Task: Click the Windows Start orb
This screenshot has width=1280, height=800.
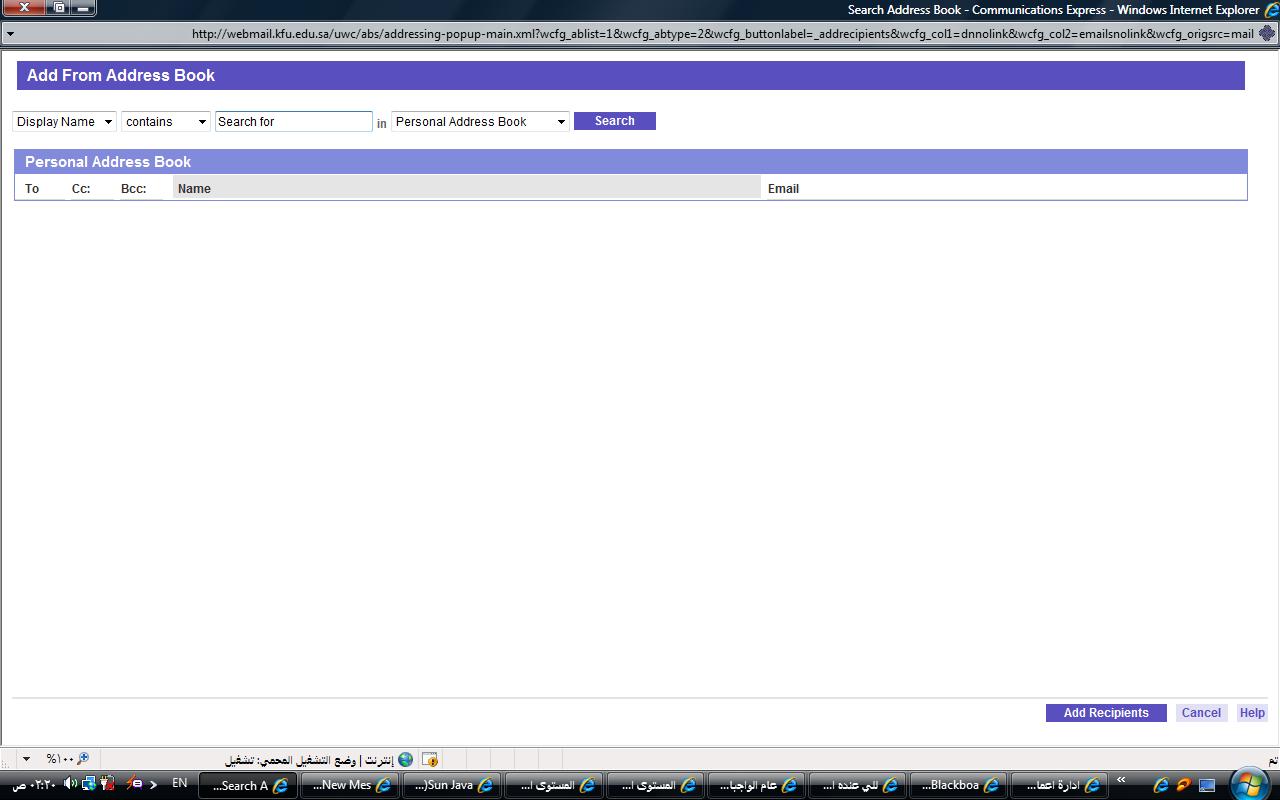Action: 1249,784
